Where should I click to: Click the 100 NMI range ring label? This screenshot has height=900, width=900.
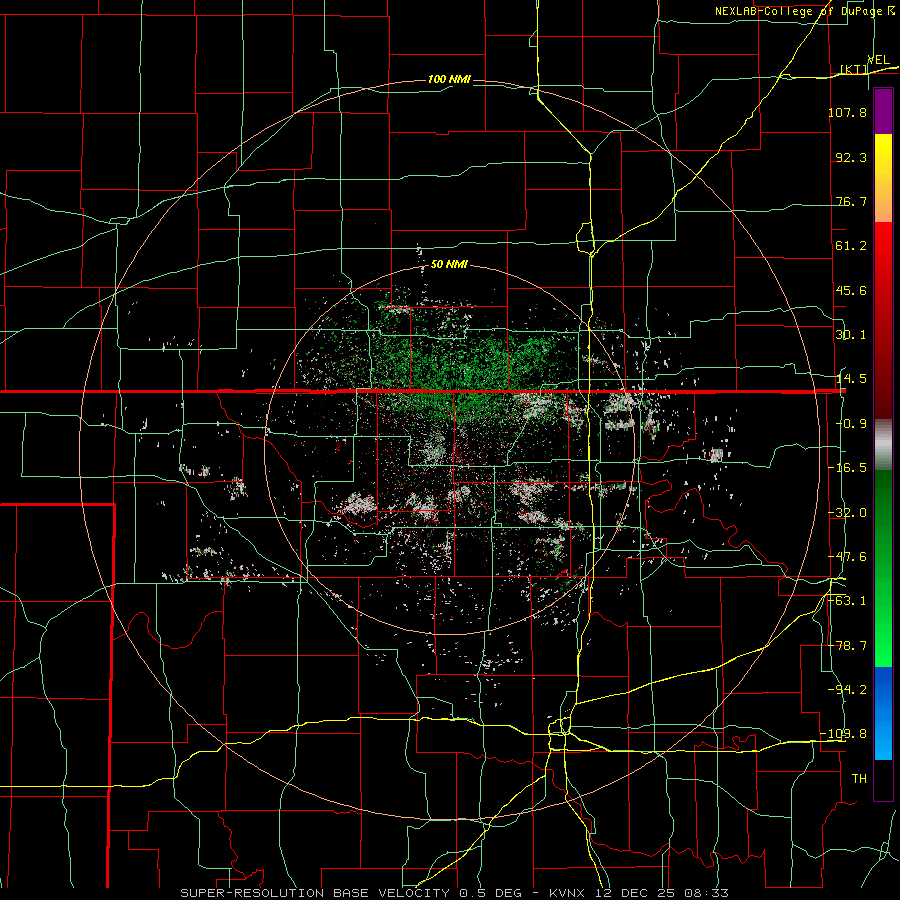(x=449, y=79)
